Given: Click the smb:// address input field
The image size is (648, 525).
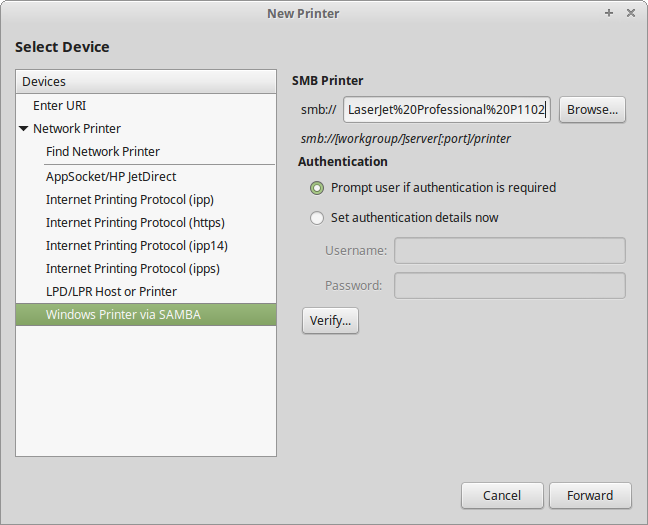Looking at the screenshot, I should pos(447,109).
